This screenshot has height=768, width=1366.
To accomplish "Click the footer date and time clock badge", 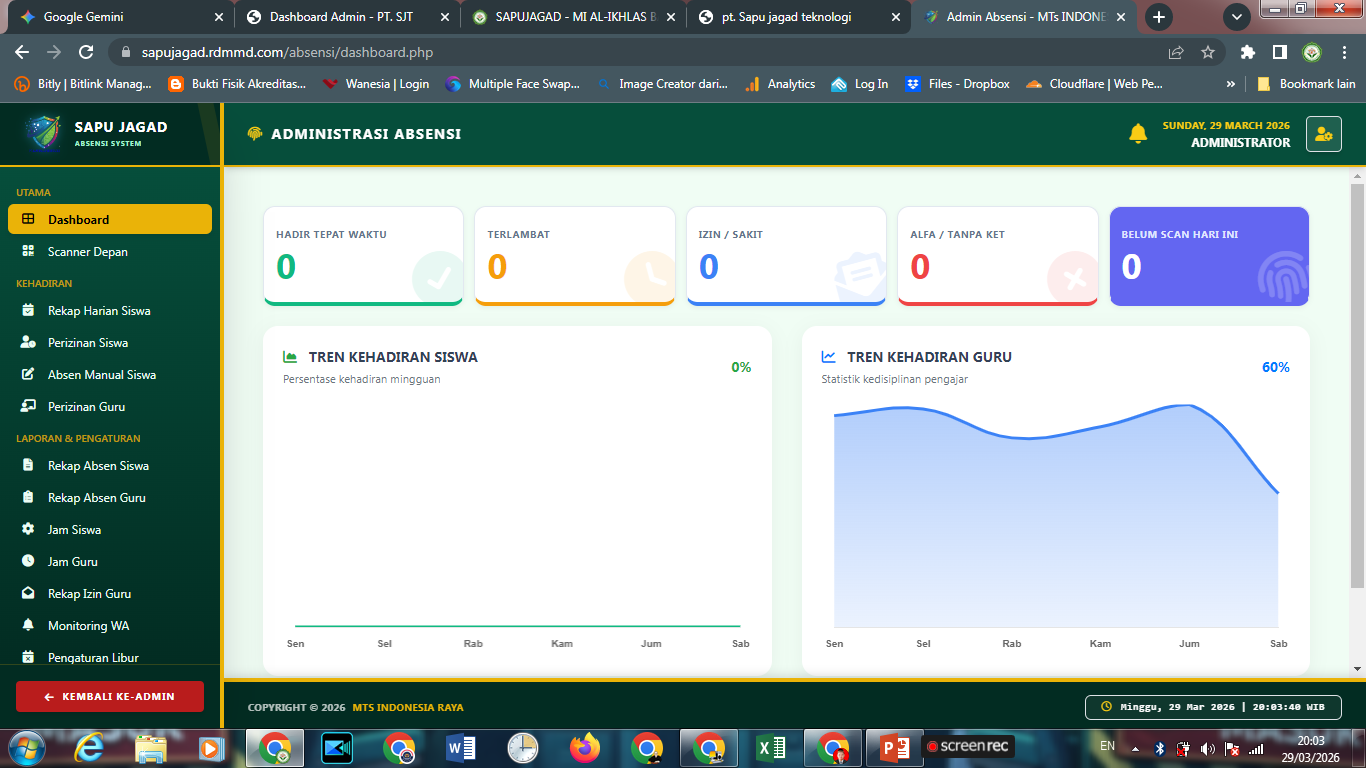I will (x=1212, y=707).
